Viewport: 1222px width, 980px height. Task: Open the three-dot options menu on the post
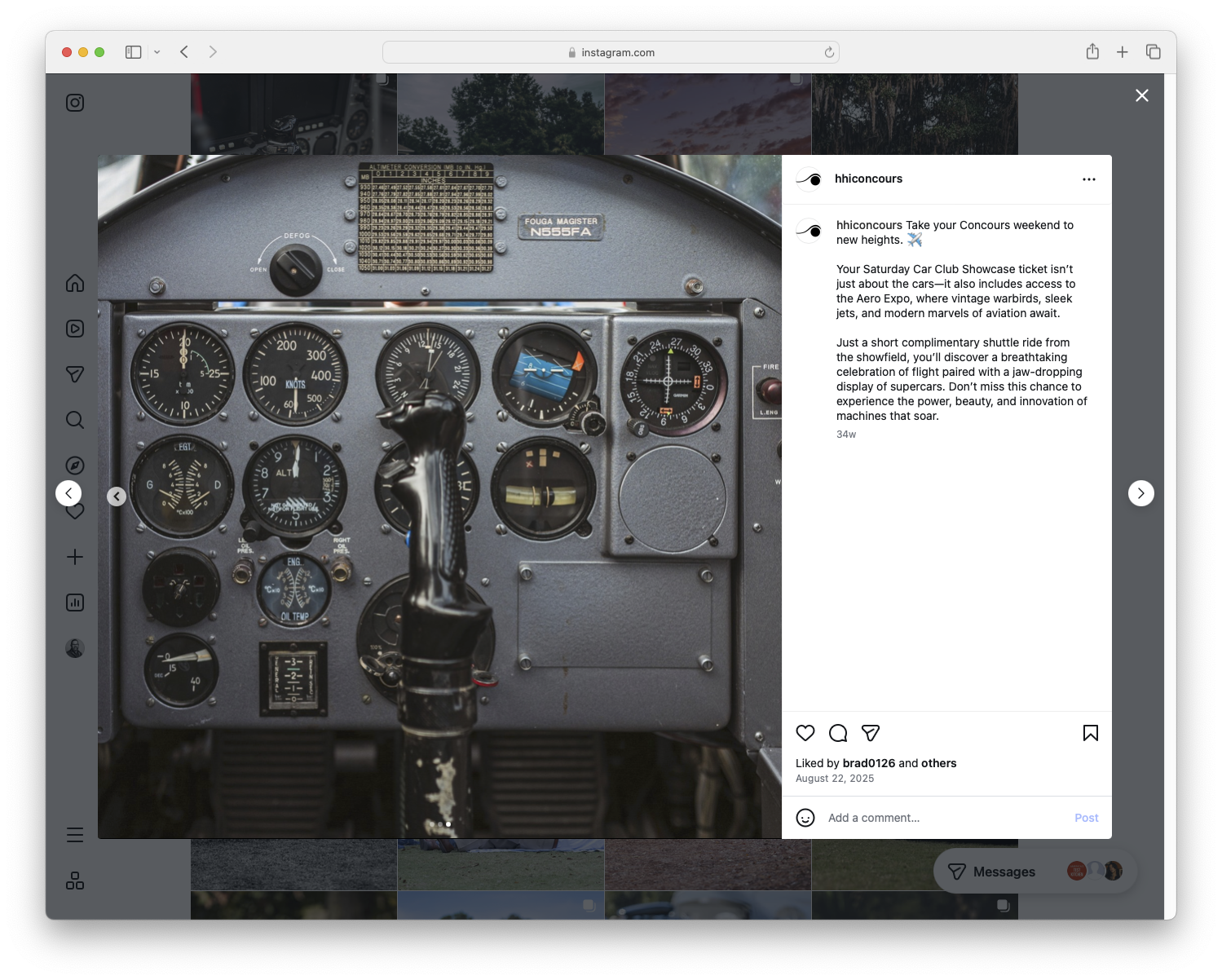(x=1089, y=179)
